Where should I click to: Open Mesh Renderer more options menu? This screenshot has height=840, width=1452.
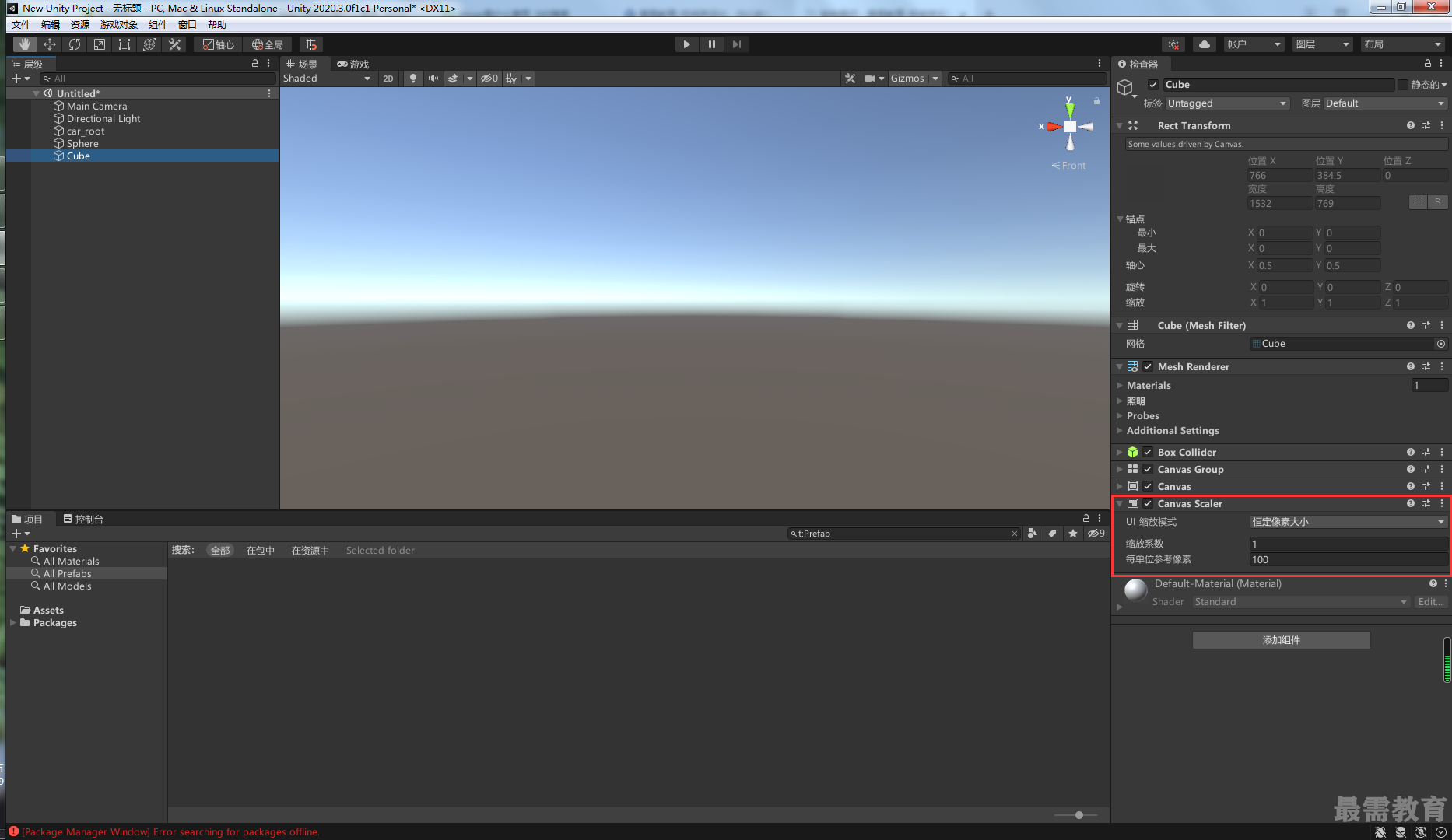pos(1442,366)
